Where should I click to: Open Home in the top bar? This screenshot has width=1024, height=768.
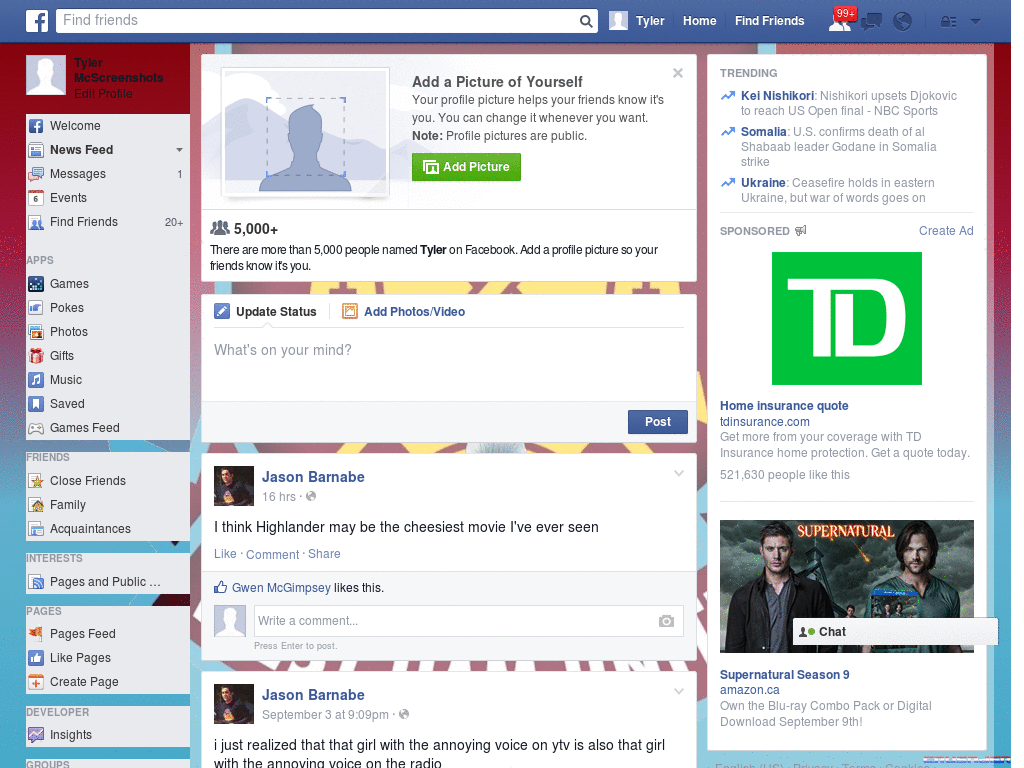click(699, 21)
